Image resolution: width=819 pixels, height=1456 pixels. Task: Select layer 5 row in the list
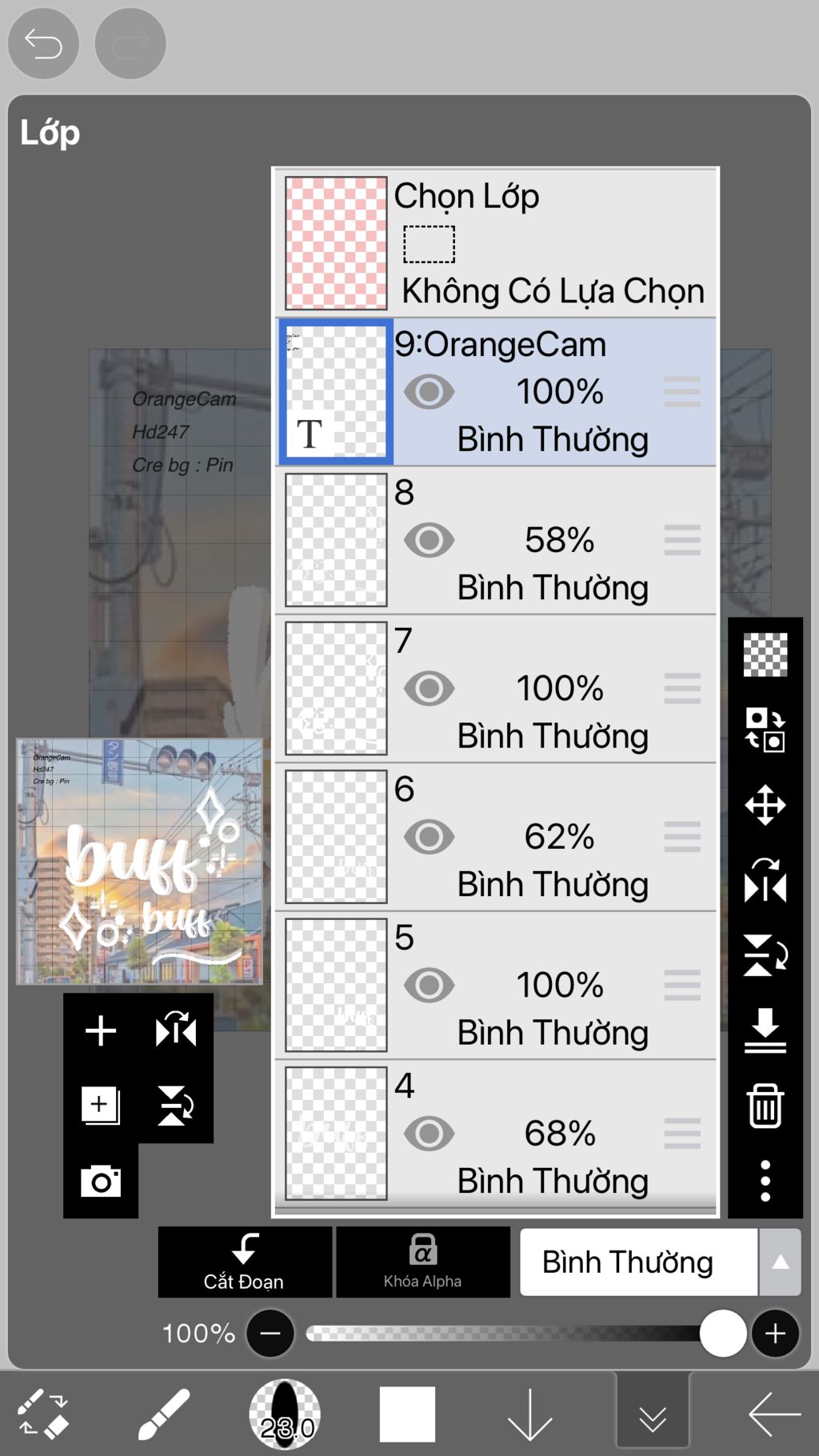pos(496,986)
